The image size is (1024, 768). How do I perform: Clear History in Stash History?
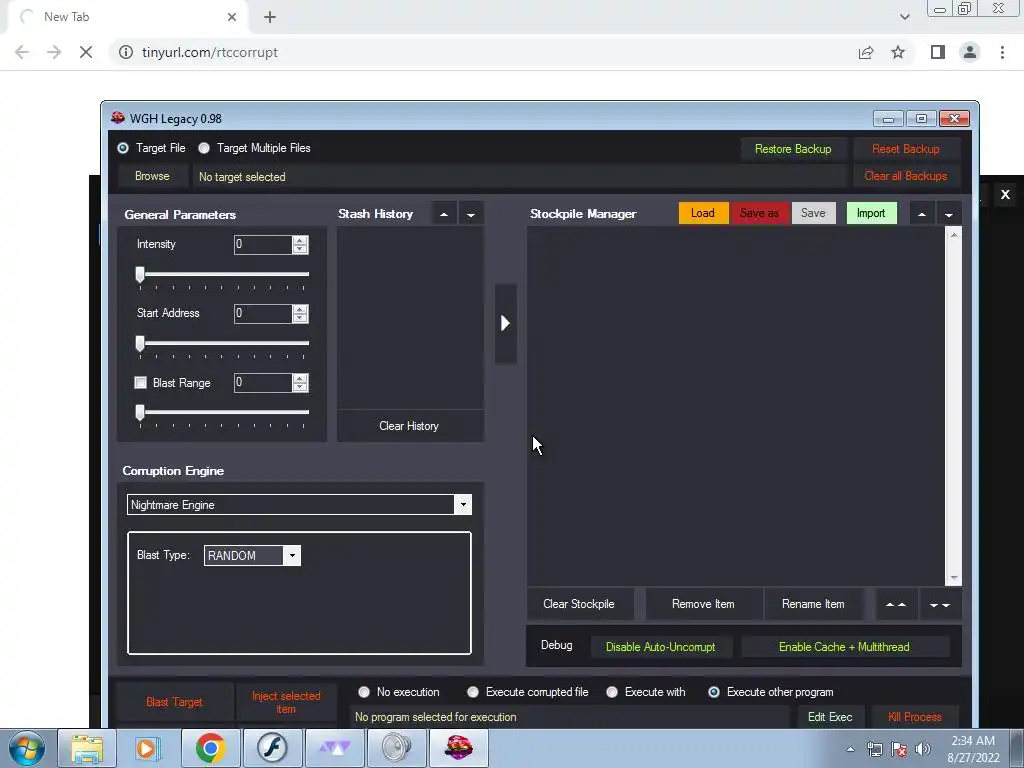409,426
